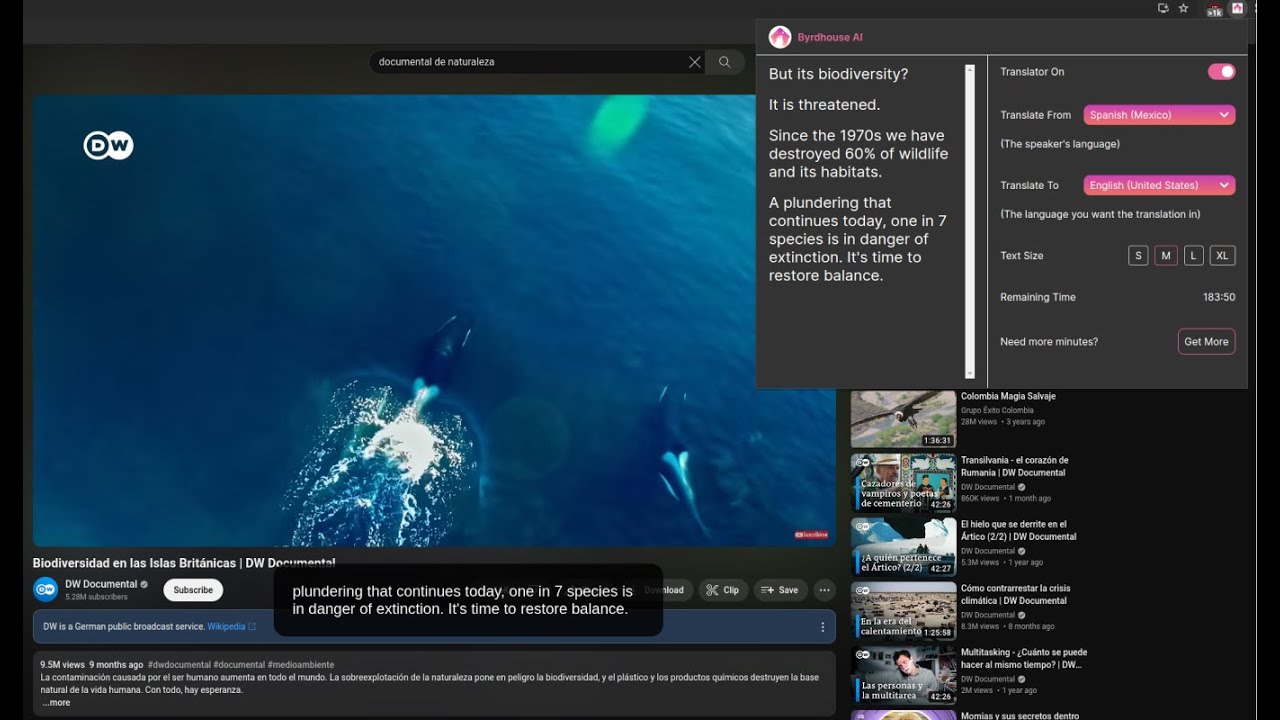Subscribe to DW Documental

click(x=193, y=590)
